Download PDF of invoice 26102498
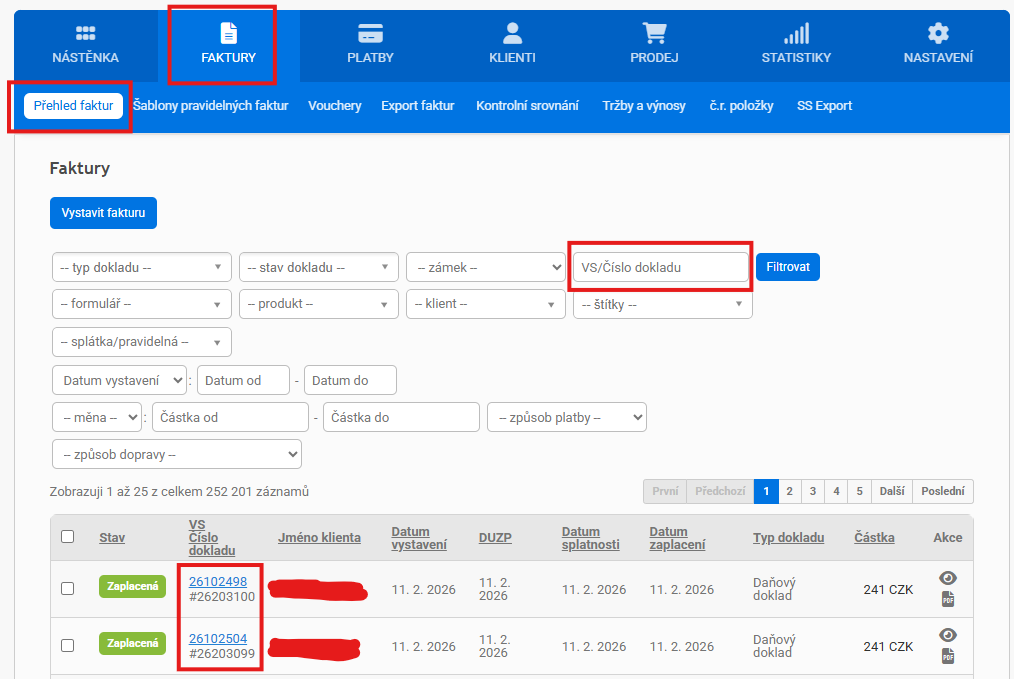This screenshot has width=1014, height=679. pyautogui.click(x=947, y=599)
